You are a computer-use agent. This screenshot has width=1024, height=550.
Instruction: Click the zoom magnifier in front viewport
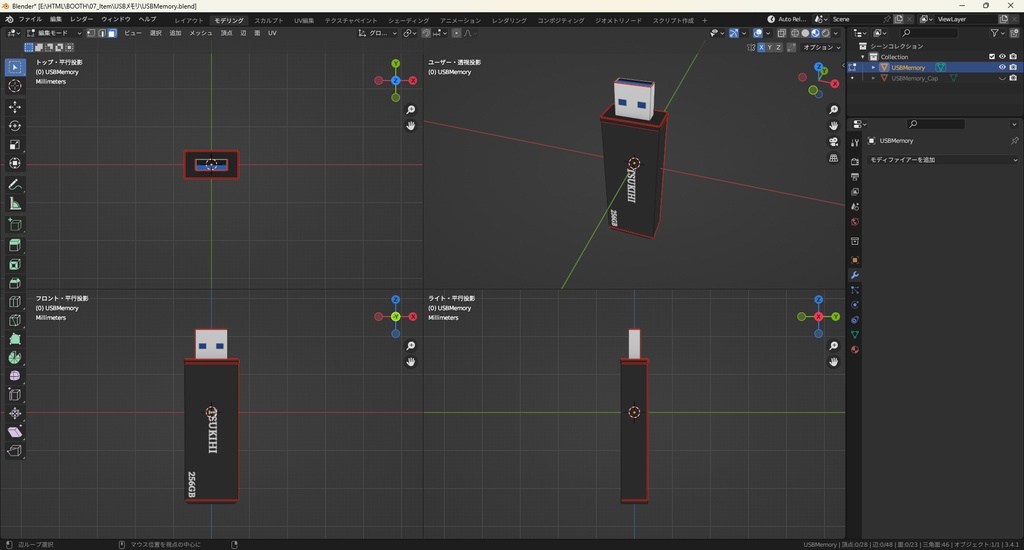[410, 346]
